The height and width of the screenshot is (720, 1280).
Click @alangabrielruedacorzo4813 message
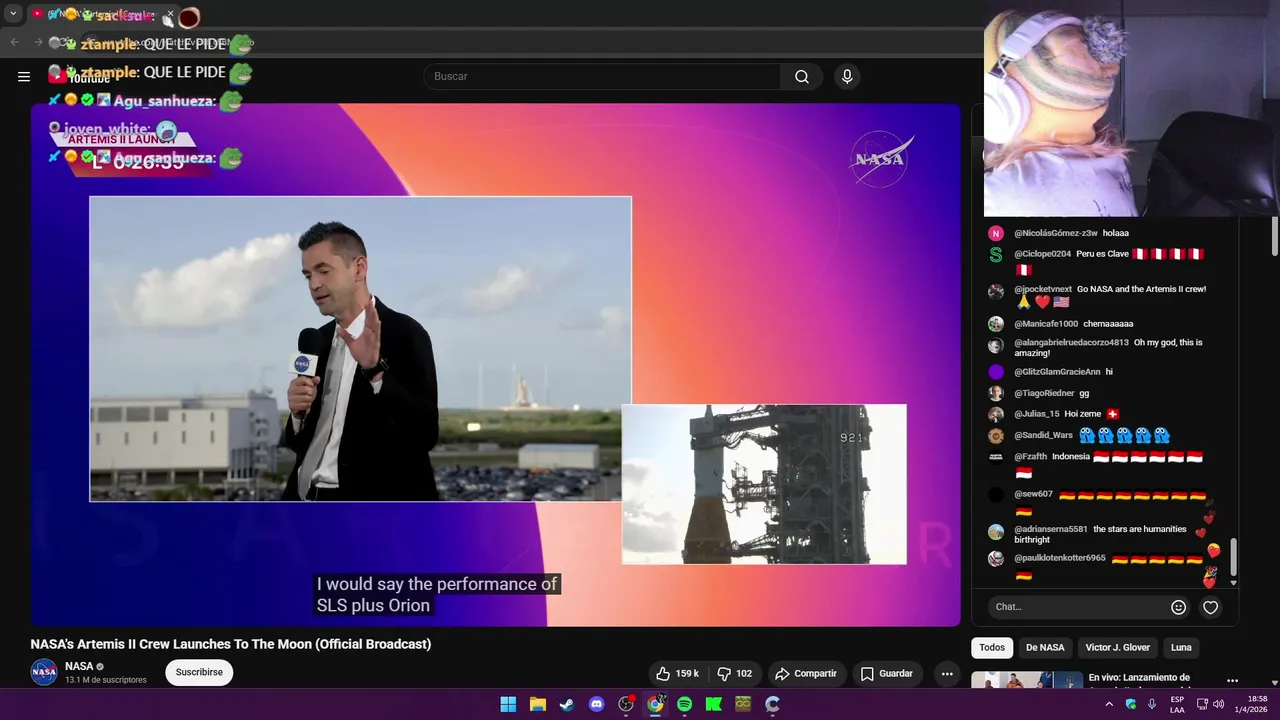pyautogui.click(x=1108, y=347)
